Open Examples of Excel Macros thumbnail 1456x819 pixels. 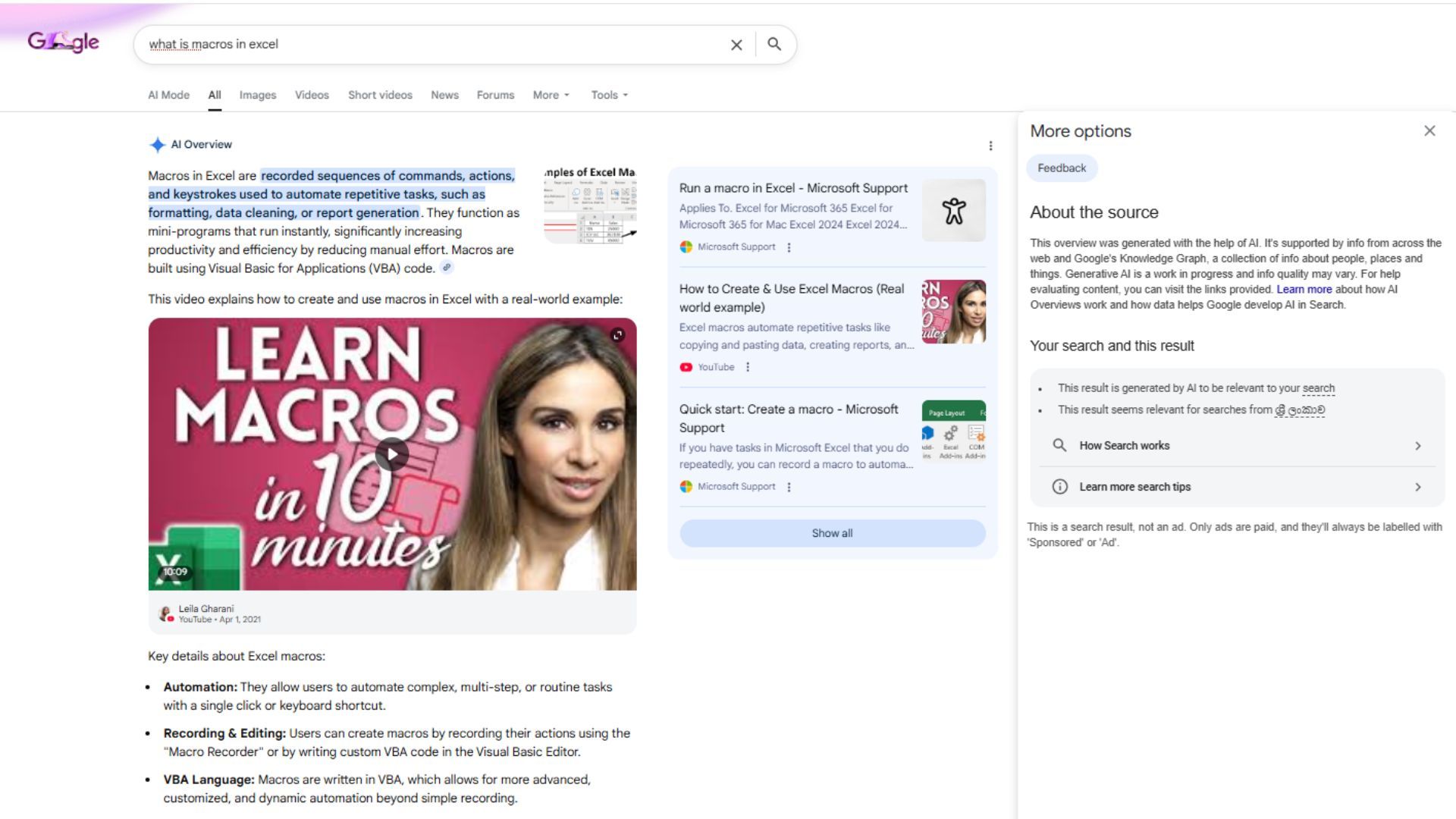pyautogui.click(x=590, y=205)
